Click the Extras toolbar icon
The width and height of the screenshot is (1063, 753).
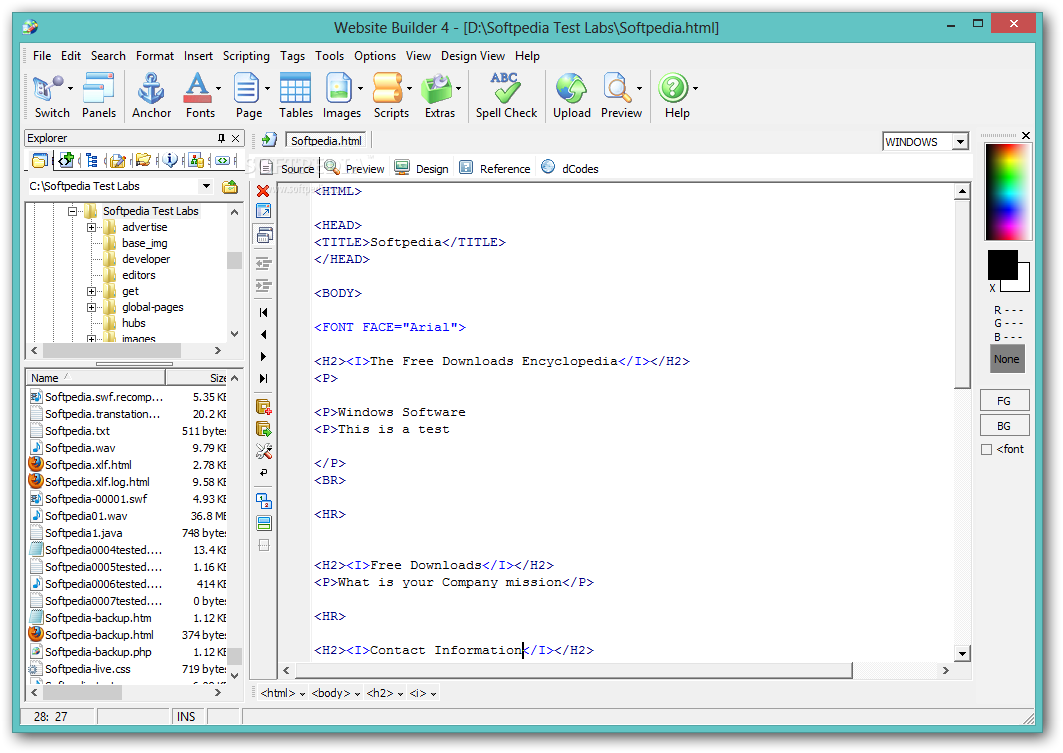tap(437, 89)
